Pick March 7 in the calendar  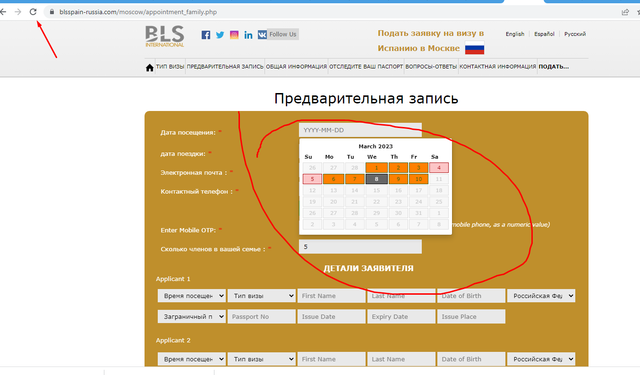[355, 179]
